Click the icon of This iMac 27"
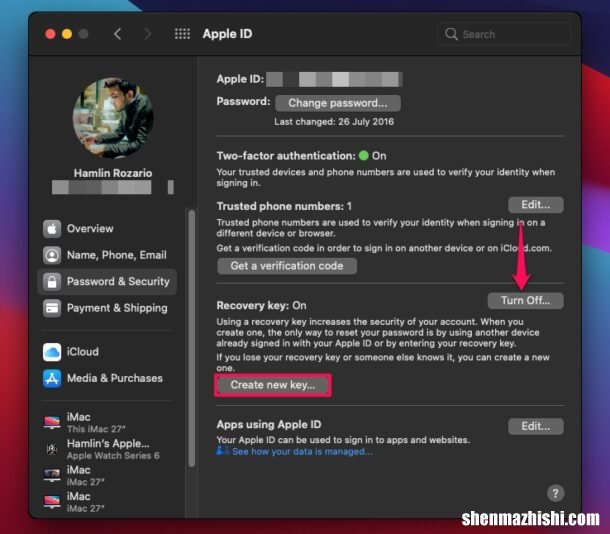 (52, 422)
